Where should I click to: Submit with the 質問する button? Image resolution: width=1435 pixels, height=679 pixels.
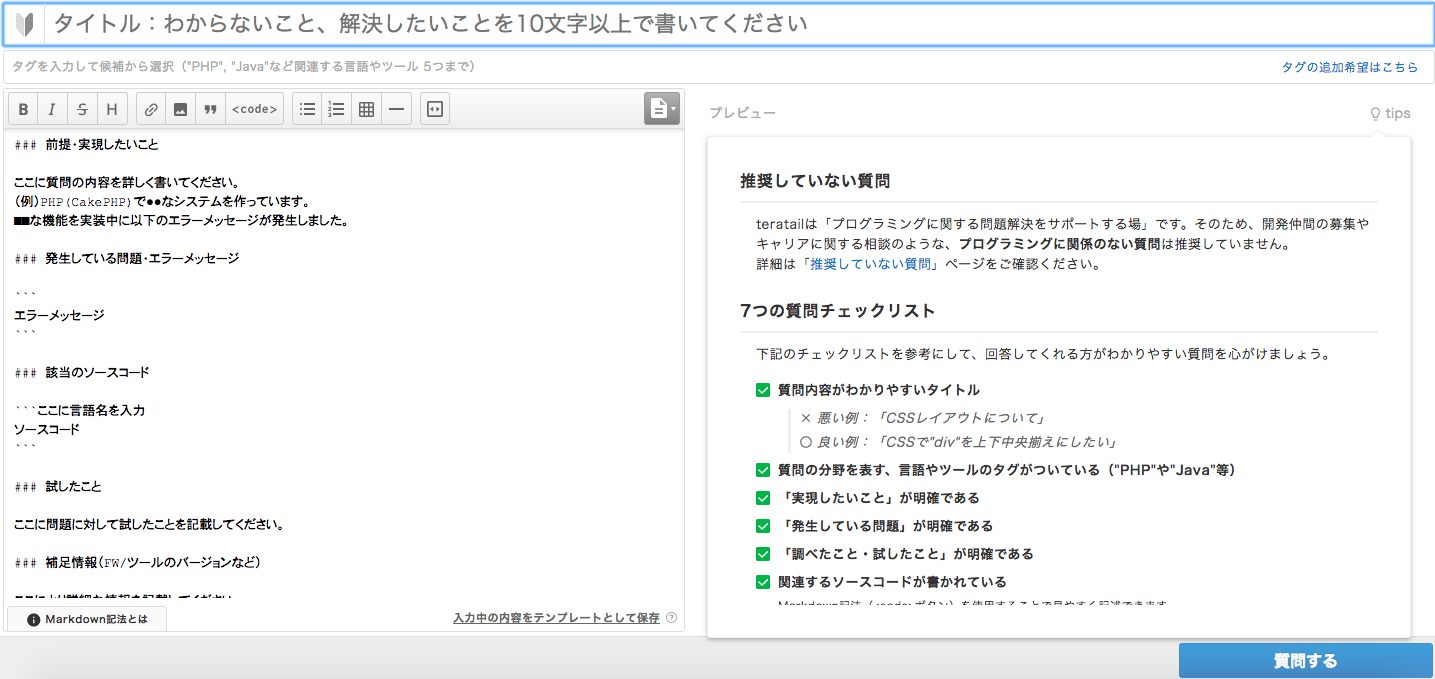(1305, 661)
